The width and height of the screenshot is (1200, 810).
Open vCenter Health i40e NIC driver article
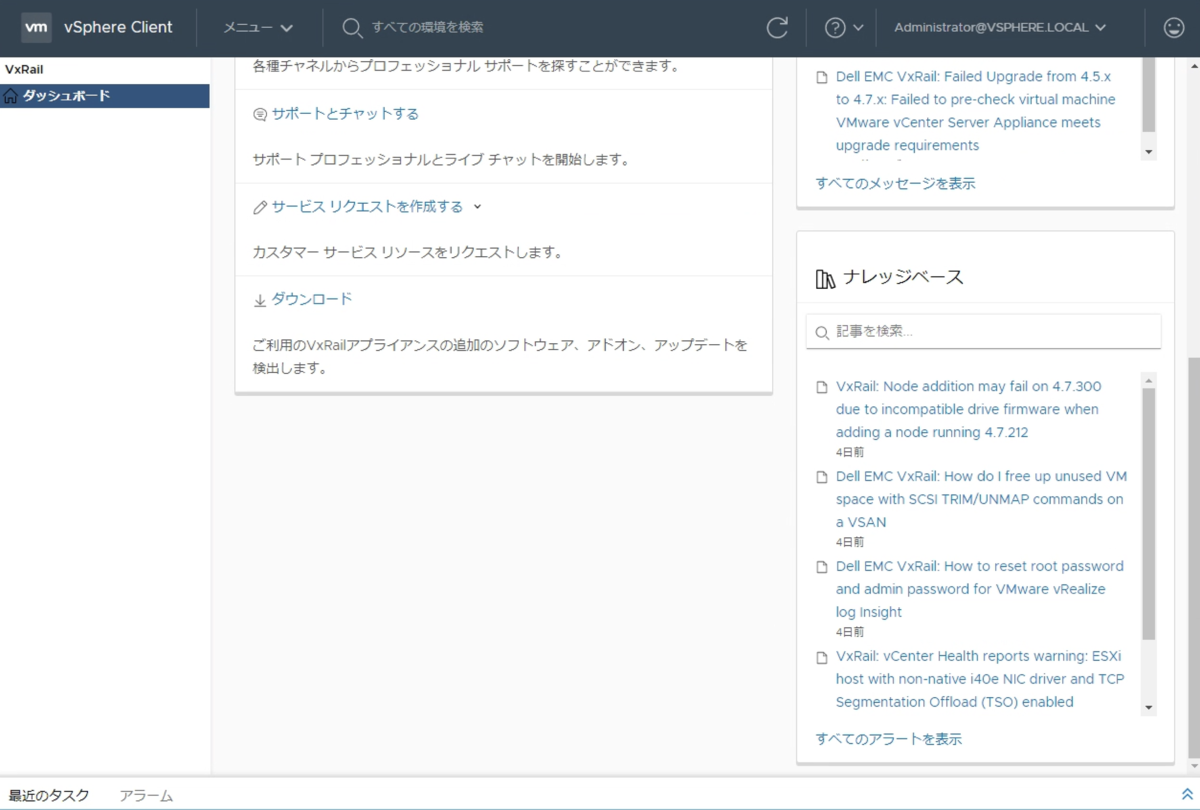coord(980,679)
